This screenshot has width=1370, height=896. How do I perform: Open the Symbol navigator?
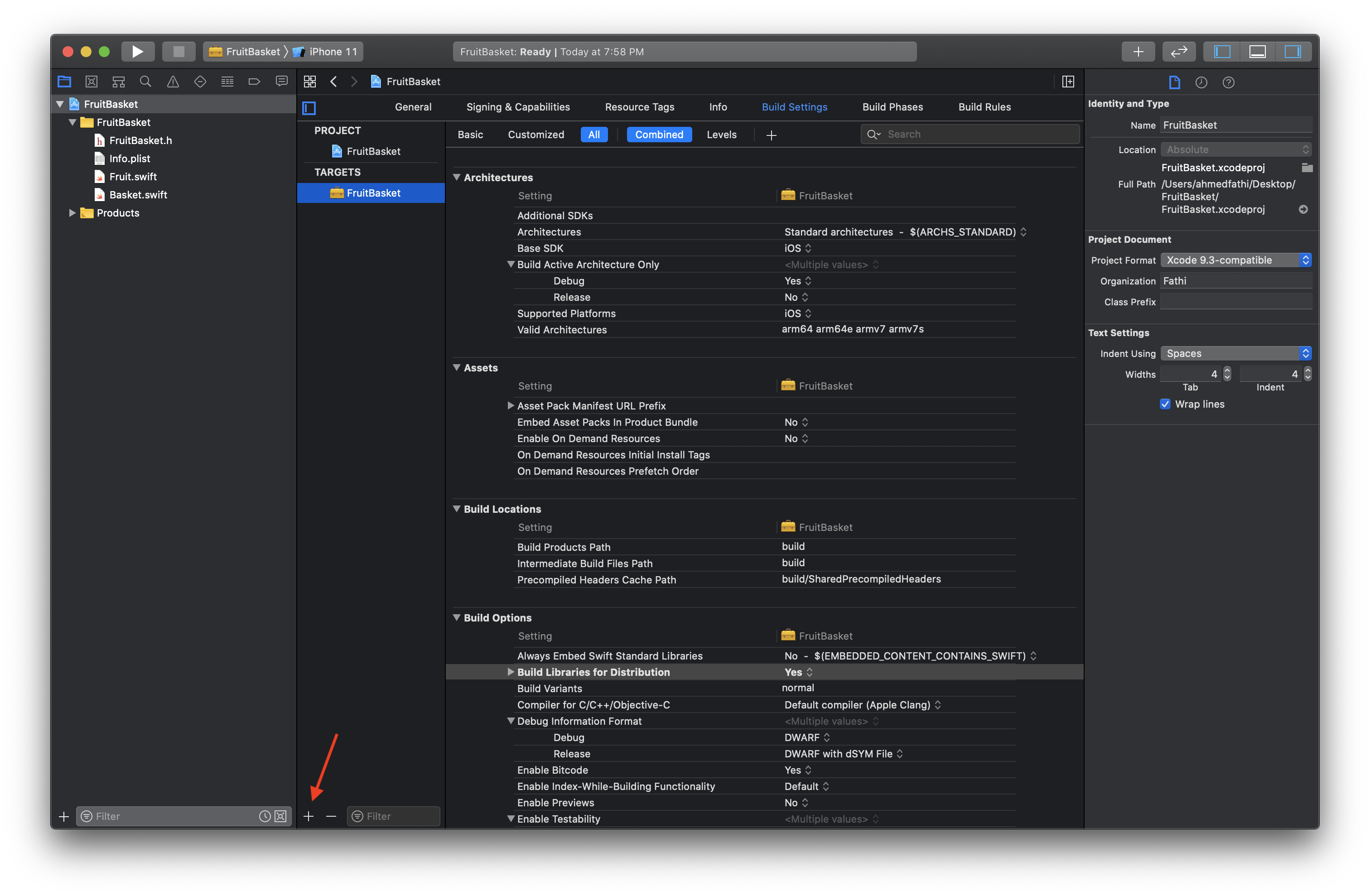[x=119, y=82]
